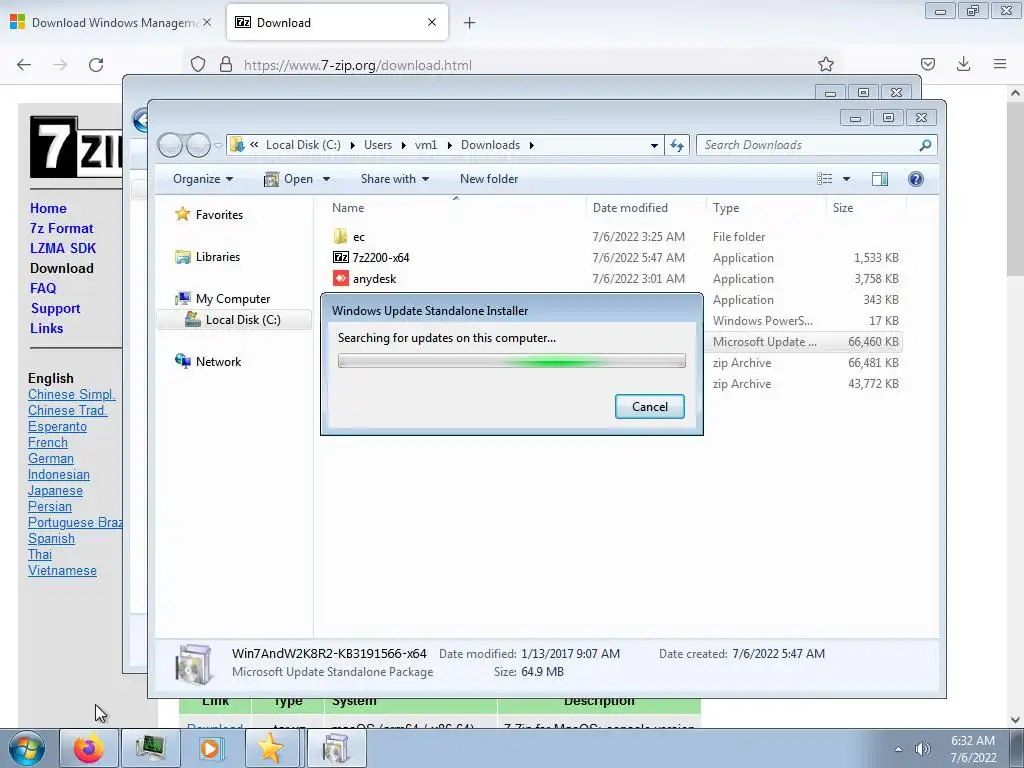Toggle the Explorer preview pane icon
This screenshot has width=1024, height=768.
[880, 179]
